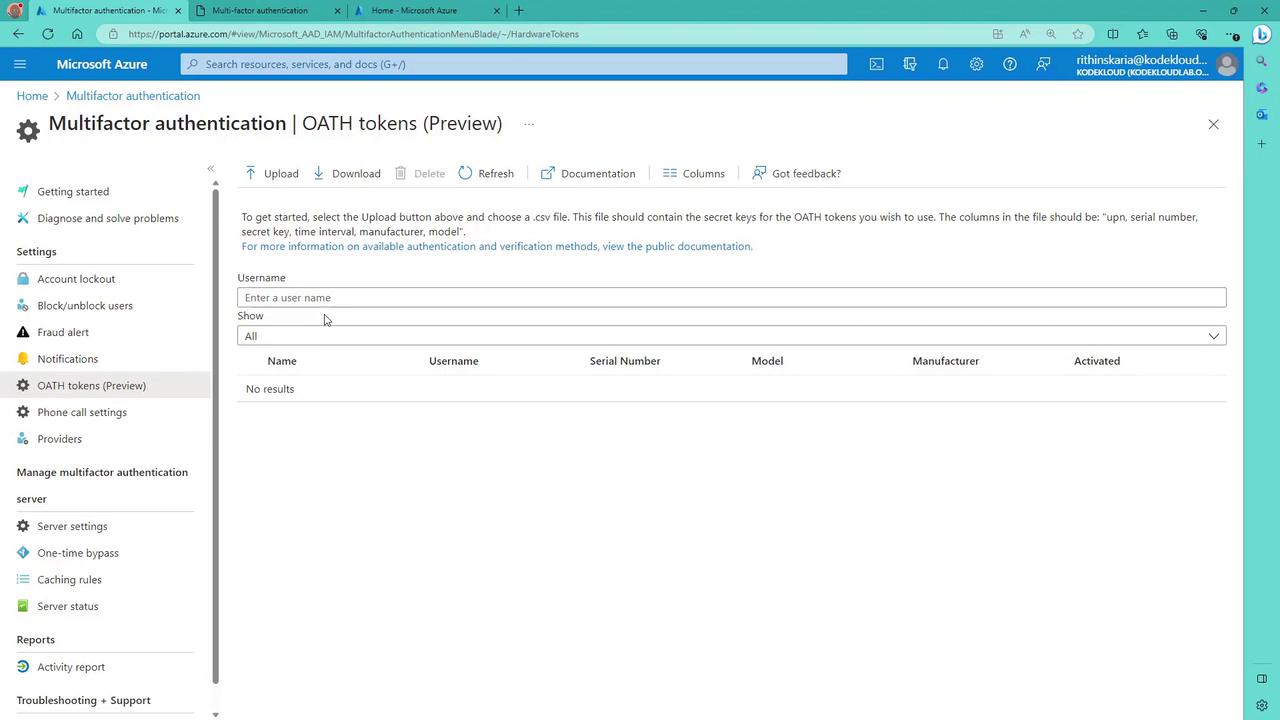Reload the page with browser refresh
This screenshot has width=1280, height=720.
48,34
